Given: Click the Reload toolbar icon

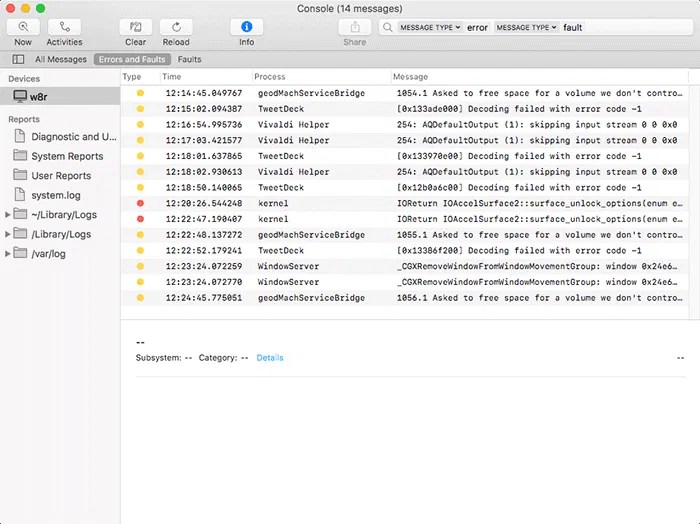Looking at the screenshot, I should (x=176, y=27).
